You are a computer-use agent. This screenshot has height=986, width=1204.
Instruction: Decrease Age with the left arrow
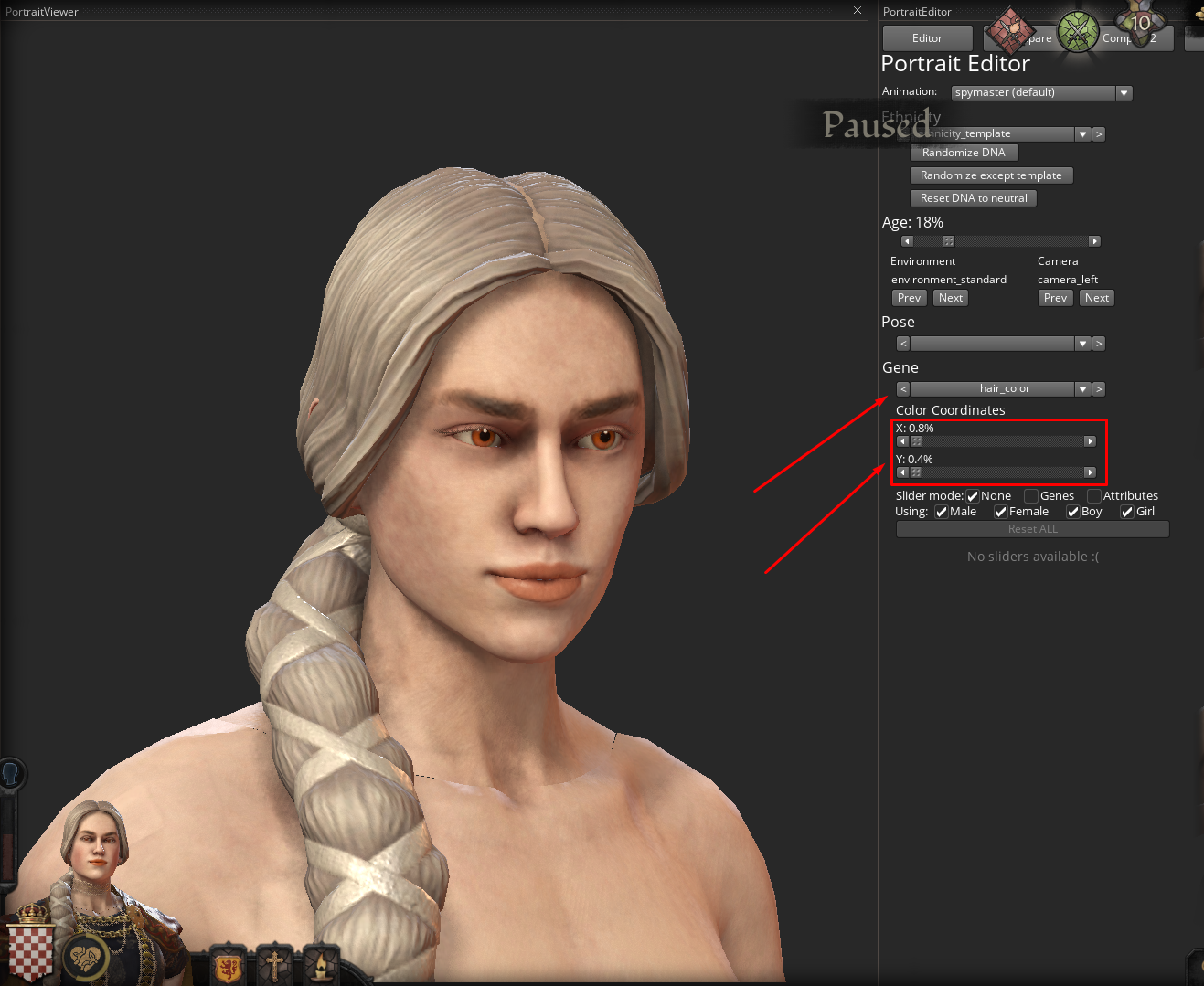pos(907,241)
